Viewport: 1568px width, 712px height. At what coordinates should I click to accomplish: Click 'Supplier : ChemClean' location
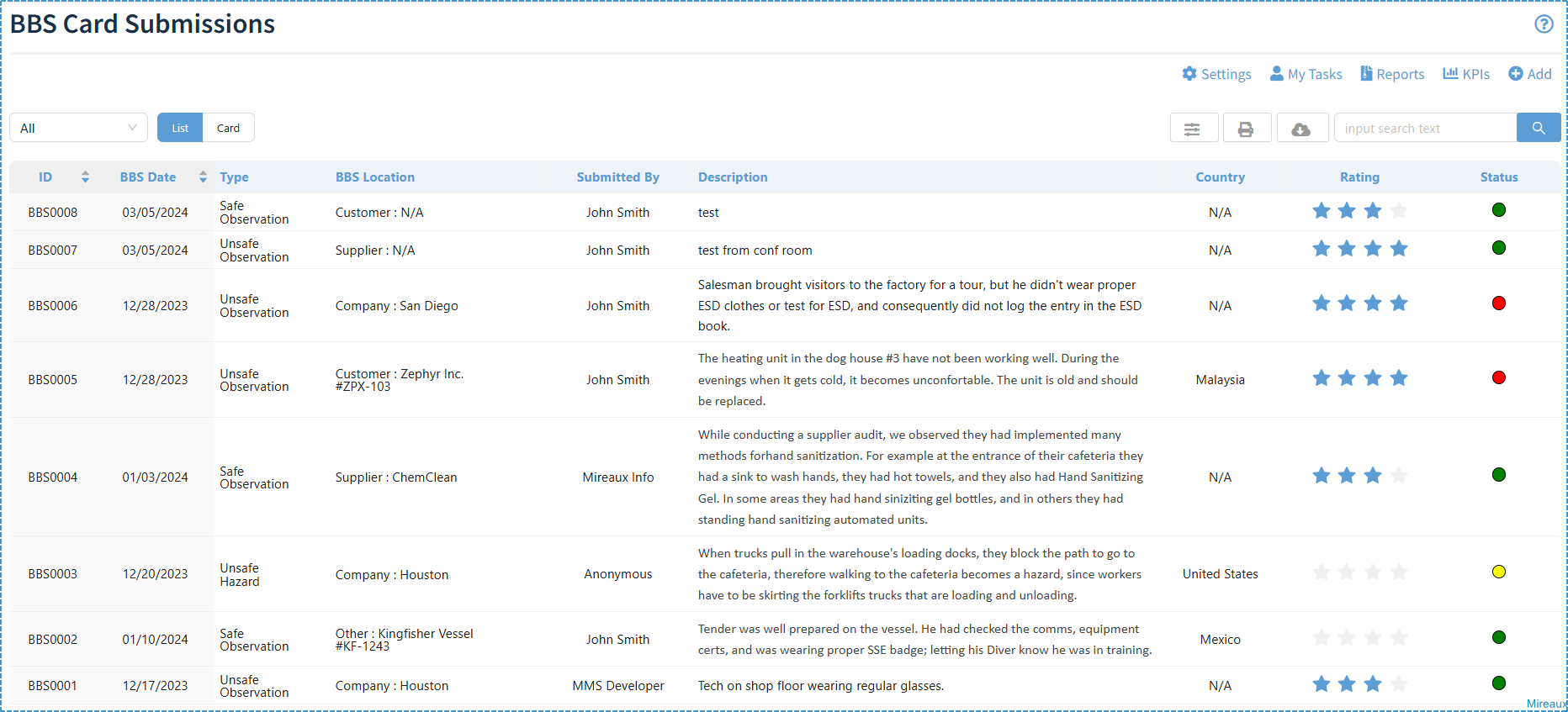396,477
